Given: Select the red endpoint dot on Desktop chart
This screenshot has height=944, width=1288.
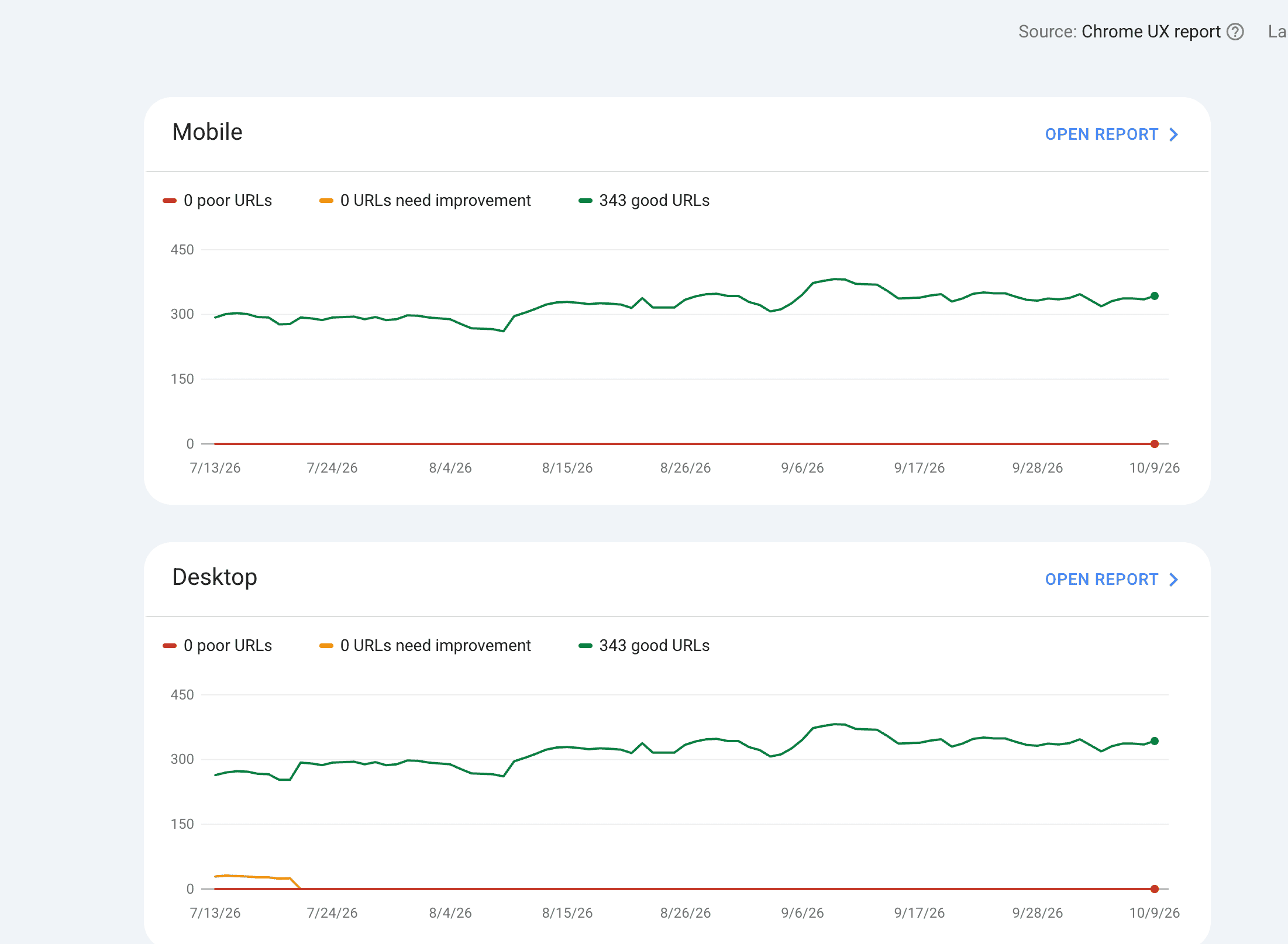Looking at the screenshot, I should pyautogui.click(x=1155, y=889).
